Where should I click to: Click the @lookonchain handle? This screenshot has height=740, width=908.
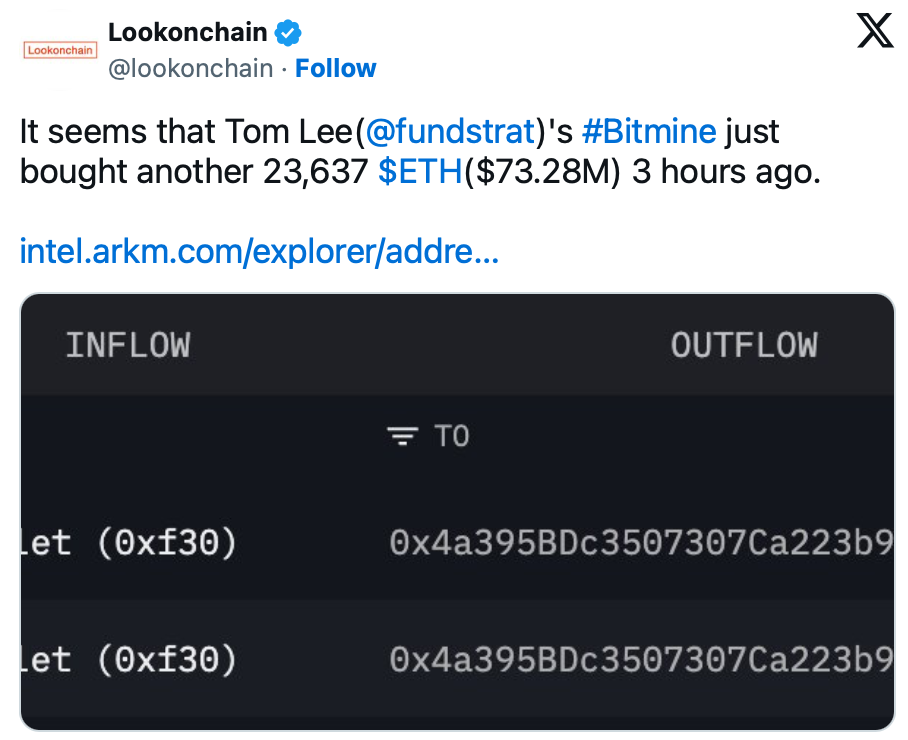tap(190, 69)
